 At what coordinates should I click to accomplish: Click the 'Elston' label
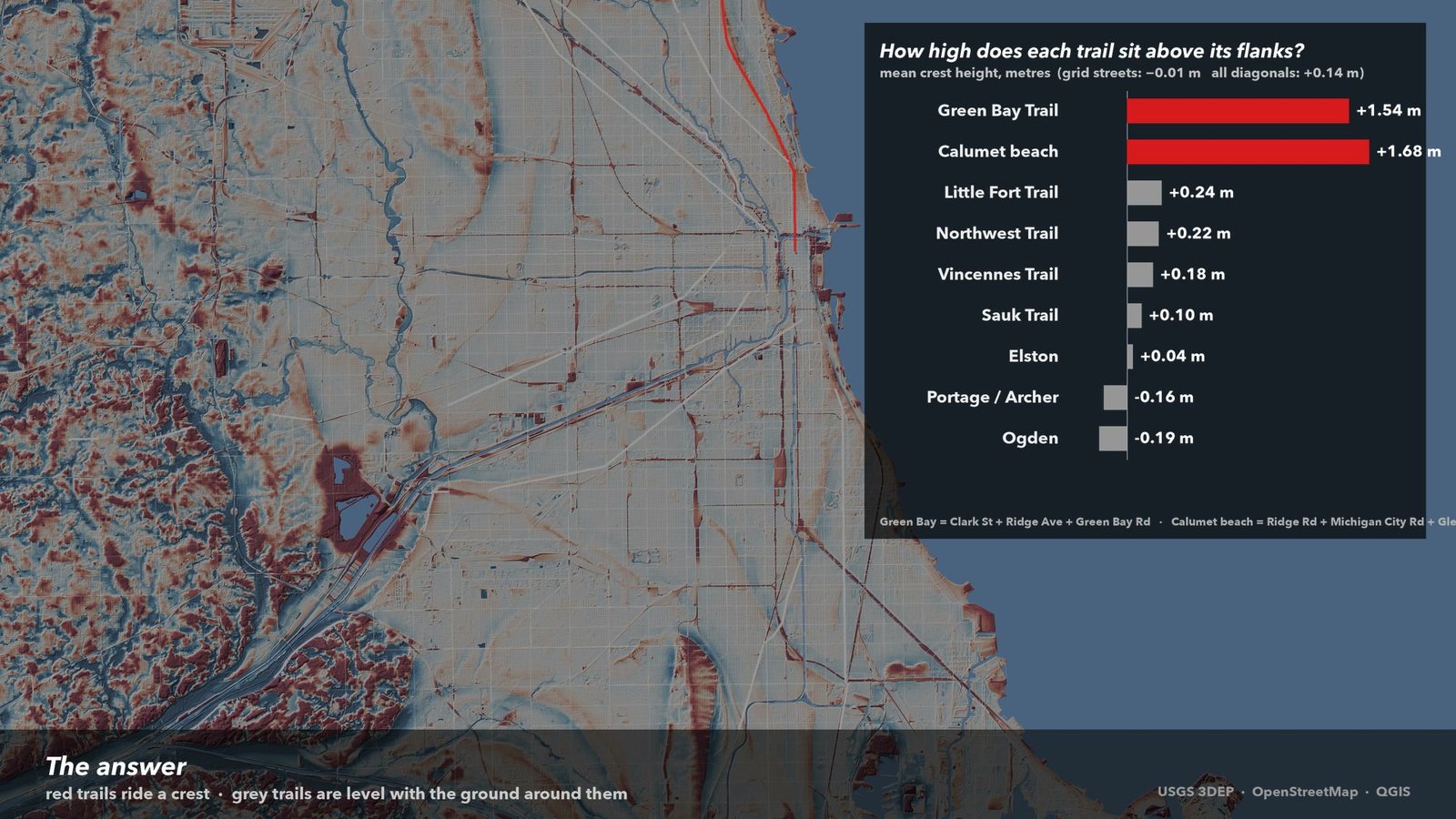[x=1033, y=356]
